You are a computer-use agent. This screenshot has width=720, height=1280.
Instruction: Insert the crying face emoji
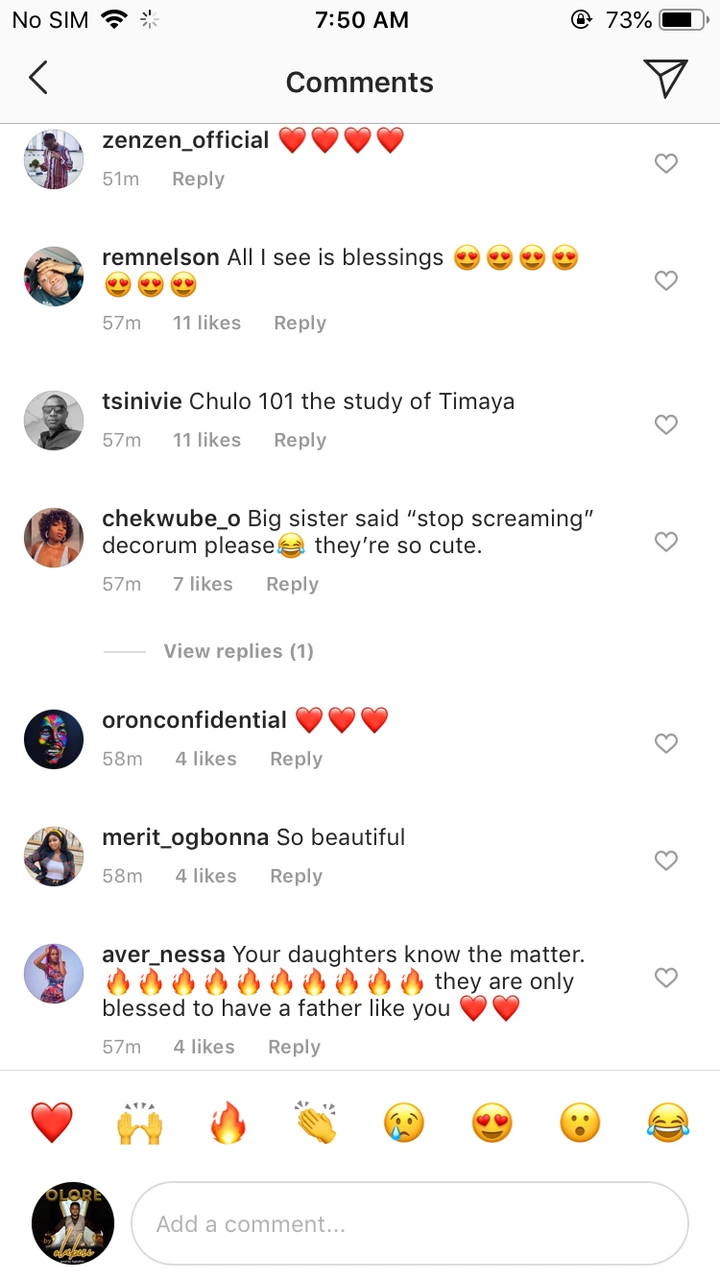(x=404, y=1123)
